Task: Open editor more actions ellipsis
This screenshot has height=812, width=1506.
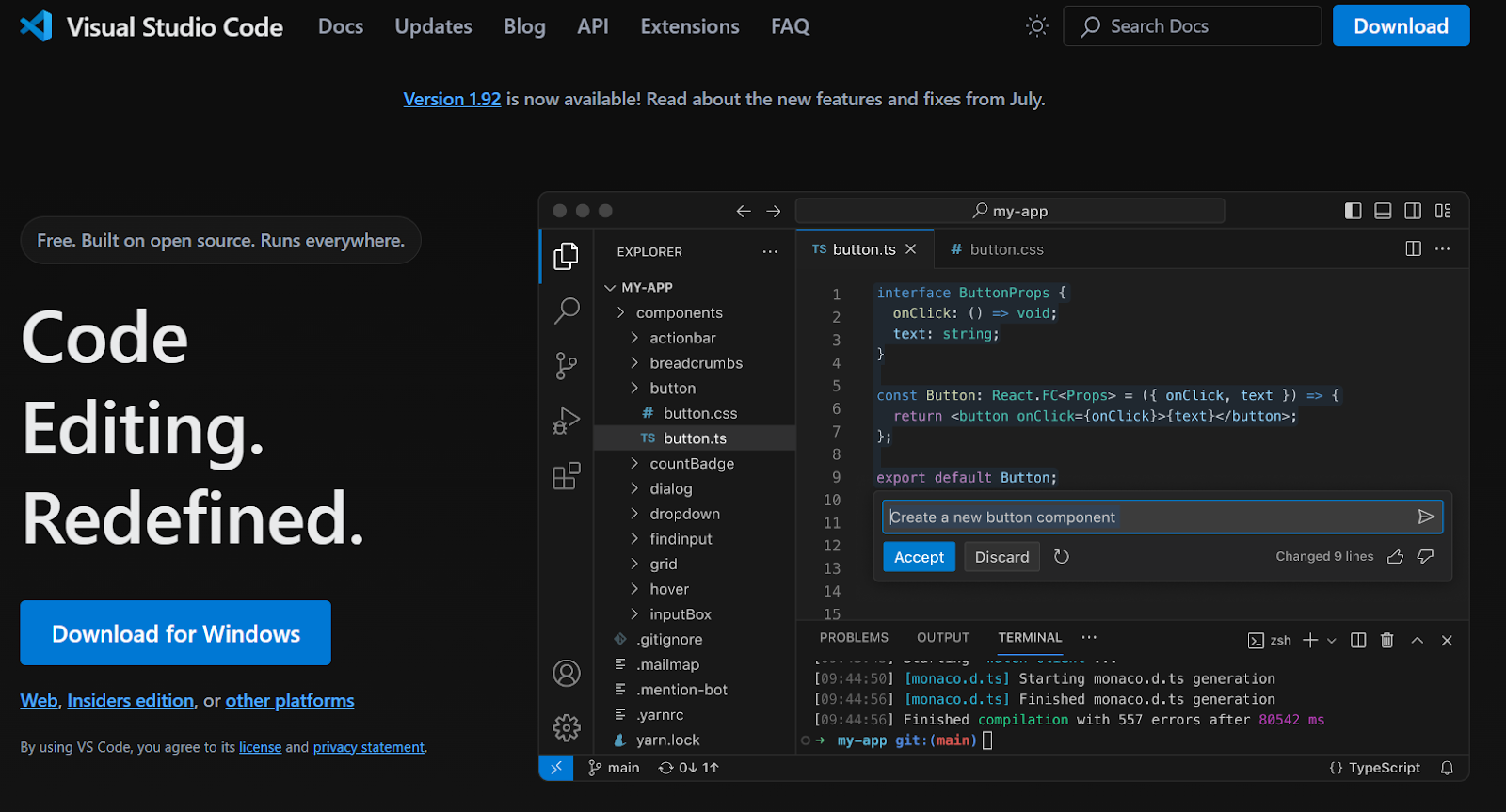Action: pyautogui.click(x=1443, y=248)
